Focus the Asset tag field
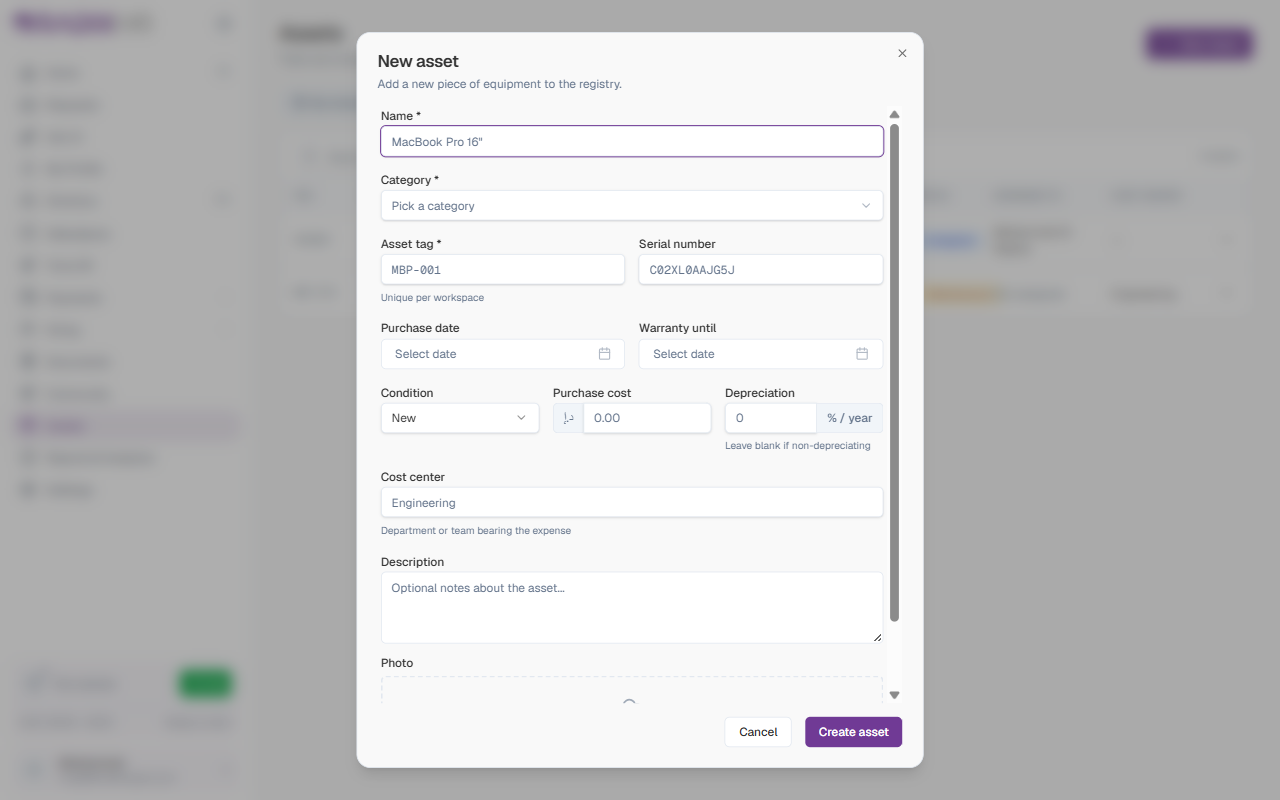This screenshot has width=1280, height=800. (503, 270)
